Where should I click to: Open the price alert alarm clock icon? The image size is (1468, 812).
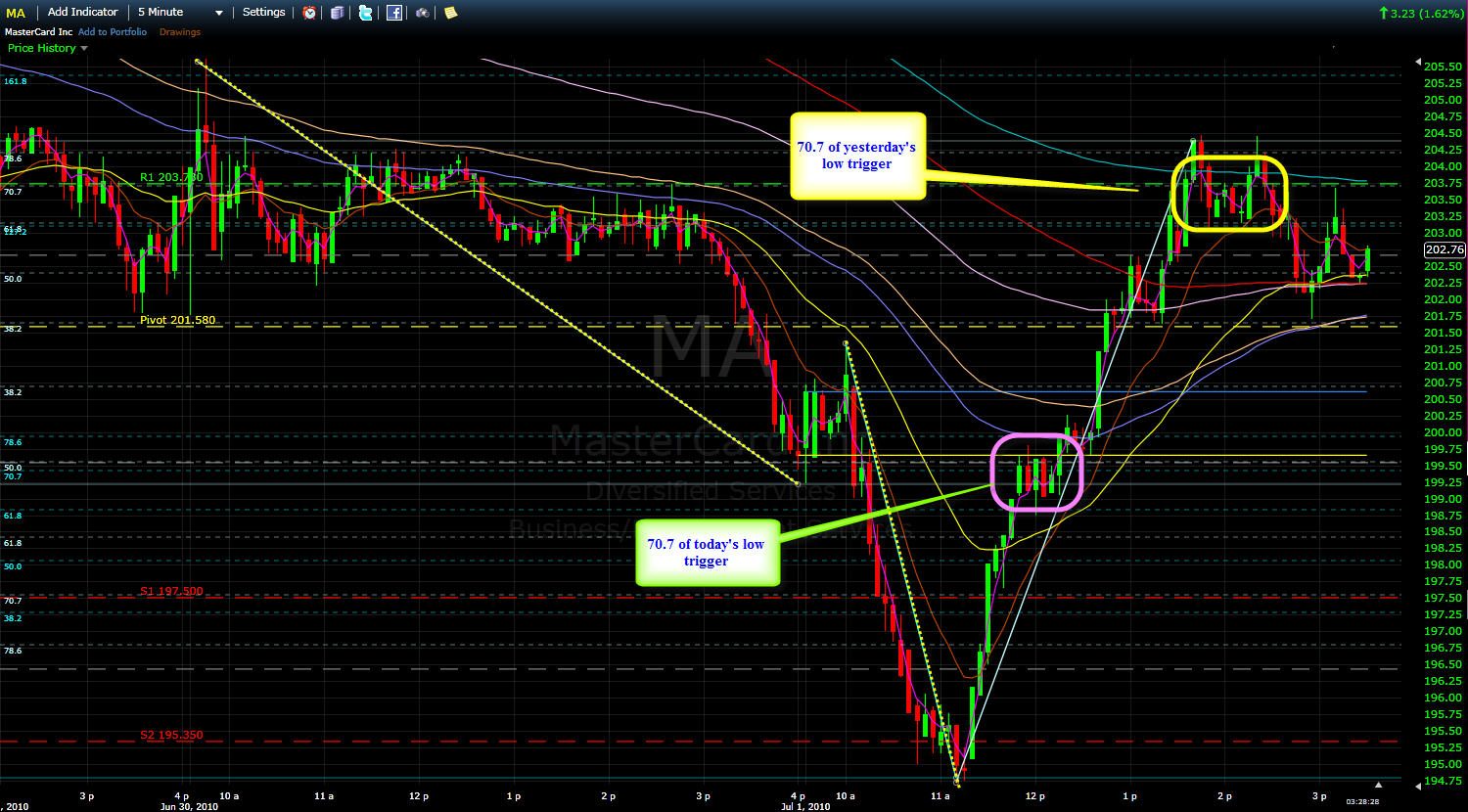pyautogui.click(x=309, y=13)
